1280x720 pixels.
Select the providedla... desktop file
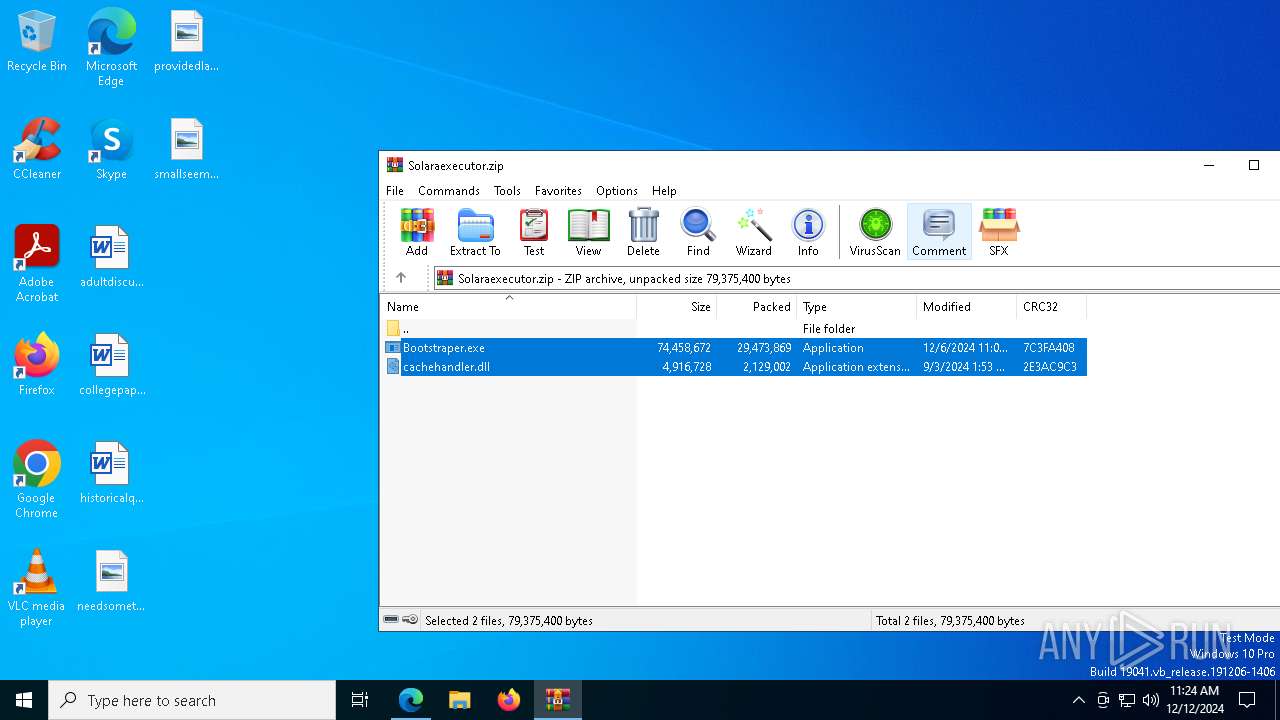point(186,42)
